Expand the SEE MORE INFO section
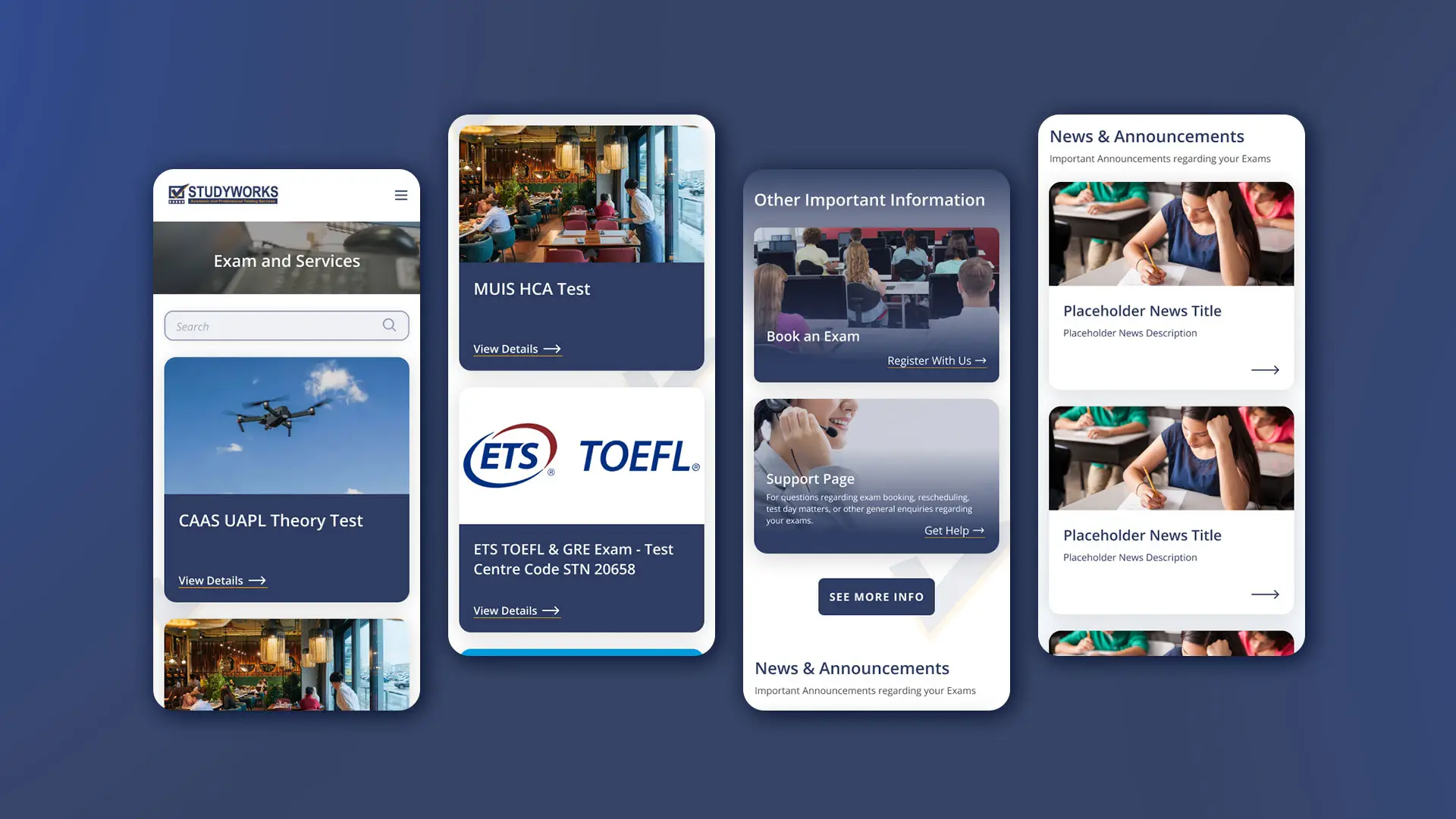 click(x=876, y=597)
